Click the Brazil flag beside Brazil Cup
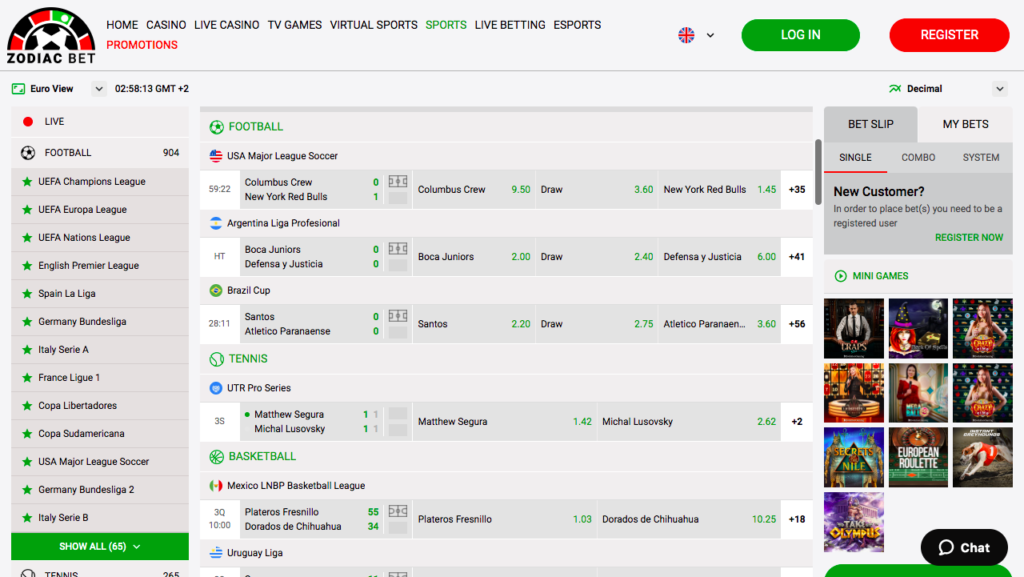 (216, 290)
